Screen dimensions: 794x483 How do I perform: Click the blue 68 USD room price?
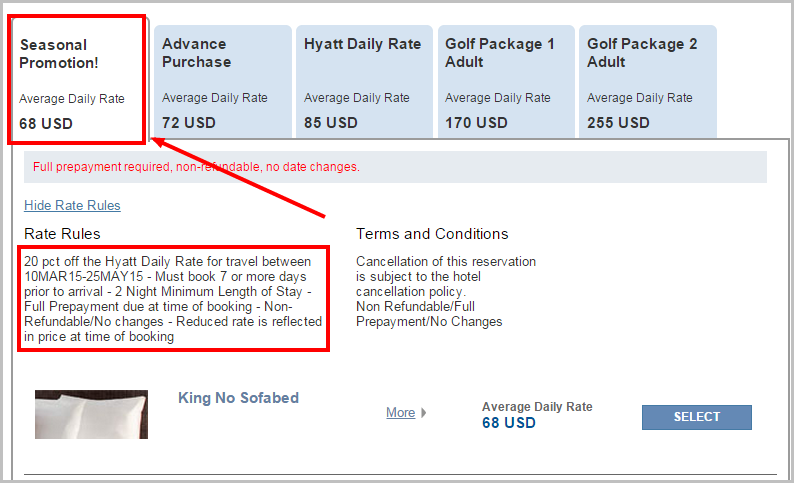click(508, 423)
